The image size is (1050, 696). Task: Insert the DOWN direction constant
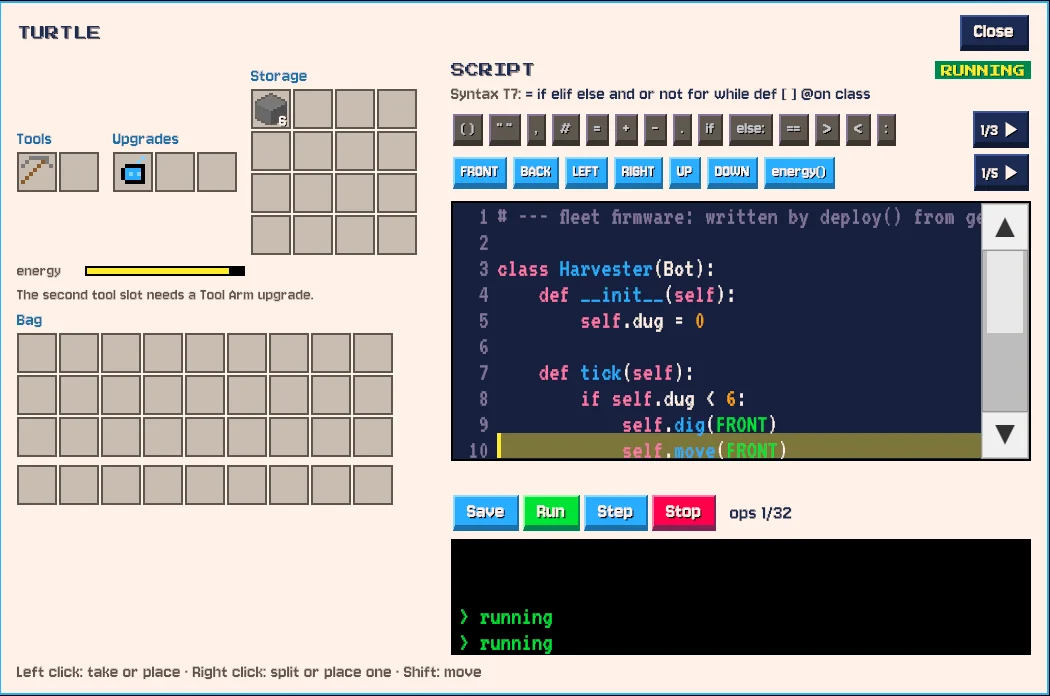click(x=731, y=172)
